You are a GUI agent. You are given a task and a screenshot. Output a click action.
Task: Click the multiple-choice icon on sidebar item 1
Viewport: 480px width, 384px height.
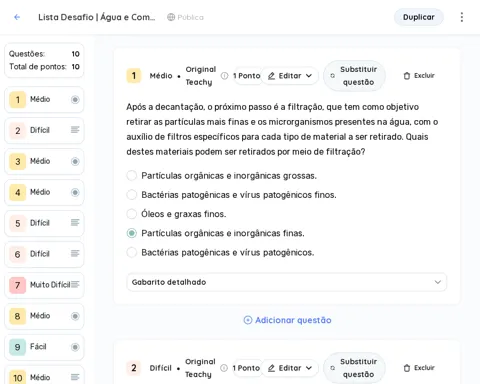(75, 99)
